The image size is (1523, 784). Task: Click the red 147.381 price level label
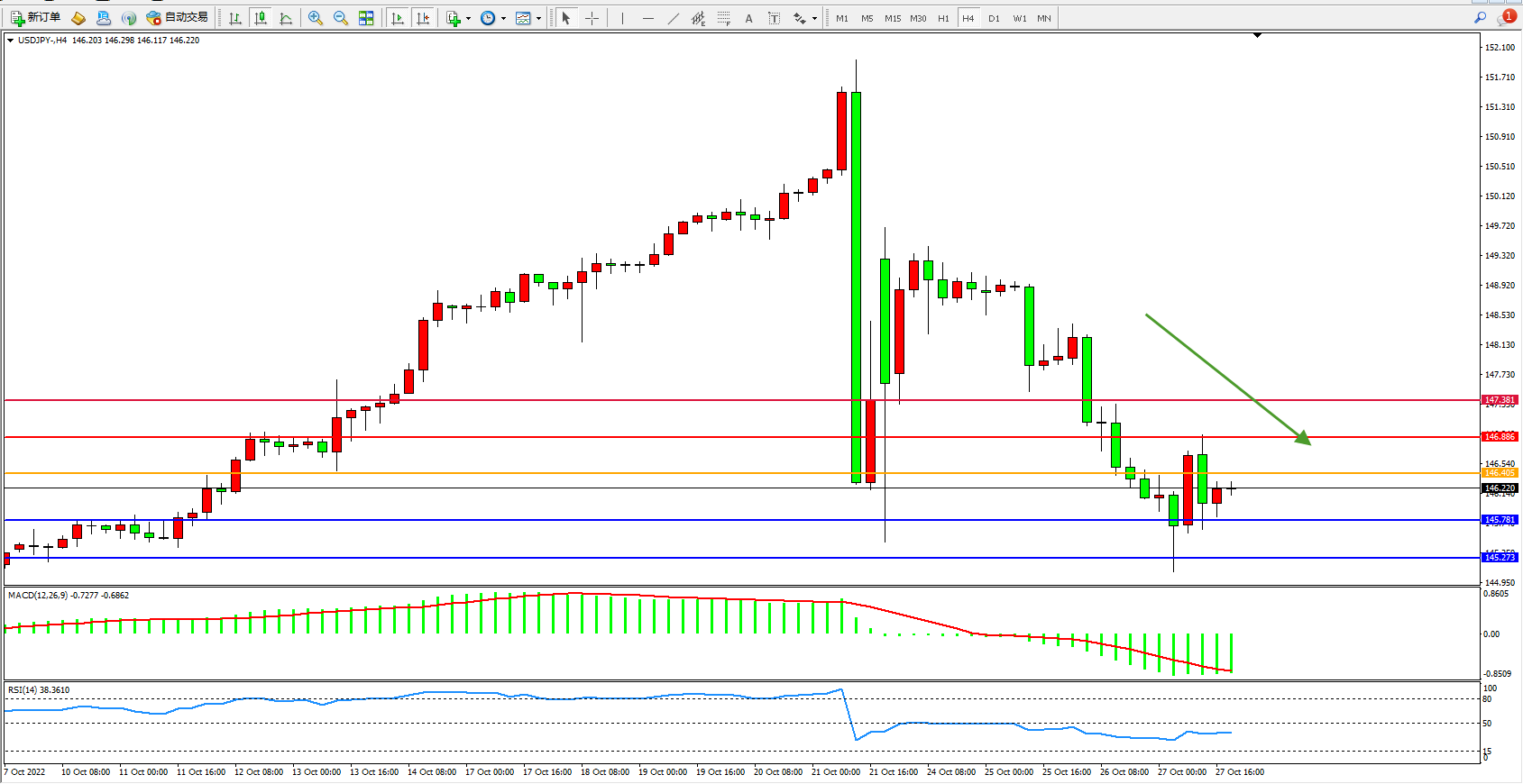pyautogui.click(x=1500, y=400)
